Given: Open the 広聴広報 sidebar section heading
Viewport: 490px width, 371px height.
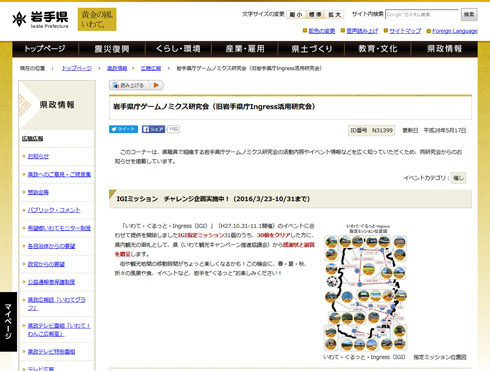Looking at the screenshot, I should (32, 139).
